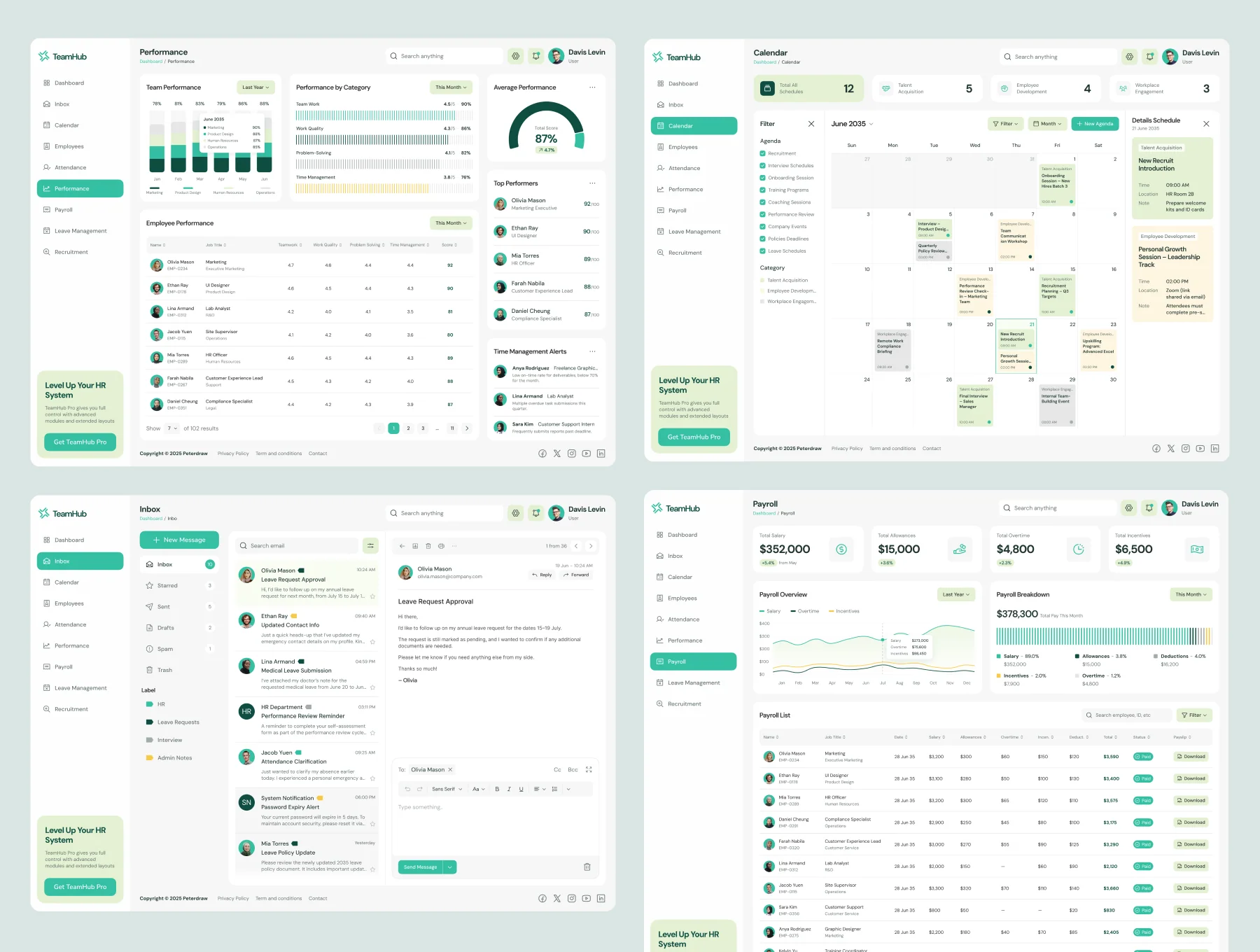Click Forward on Olivia Mason's email
1260x952 pixels.
coord(576,575)
